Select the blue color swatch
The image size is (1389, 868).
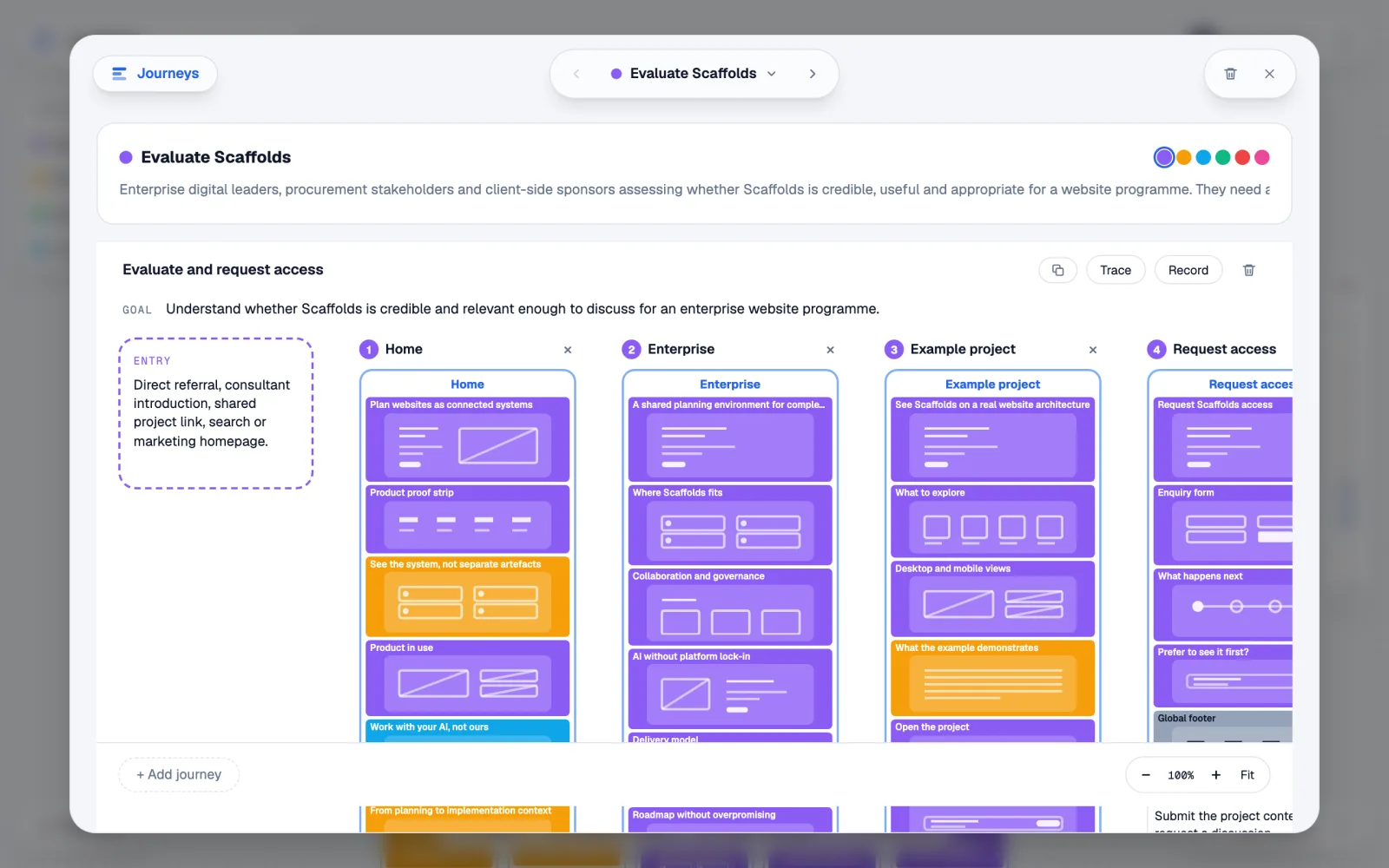pos(1203,157)
